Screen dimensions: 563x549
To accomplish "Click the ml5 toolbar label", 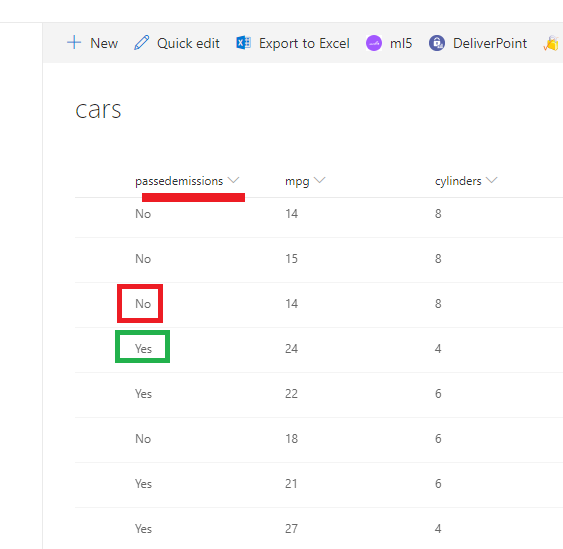I will [401, 43].
